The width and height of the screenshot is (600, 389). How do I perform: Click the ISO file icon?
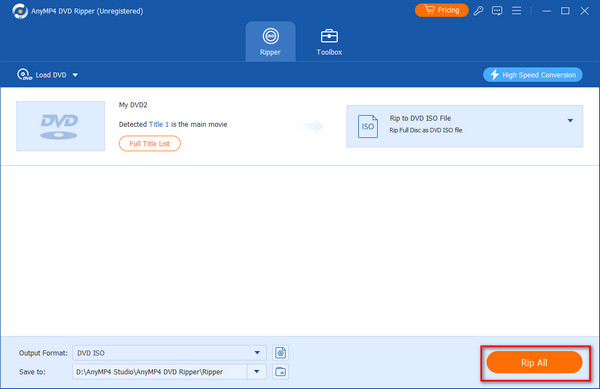pos(368,126)
